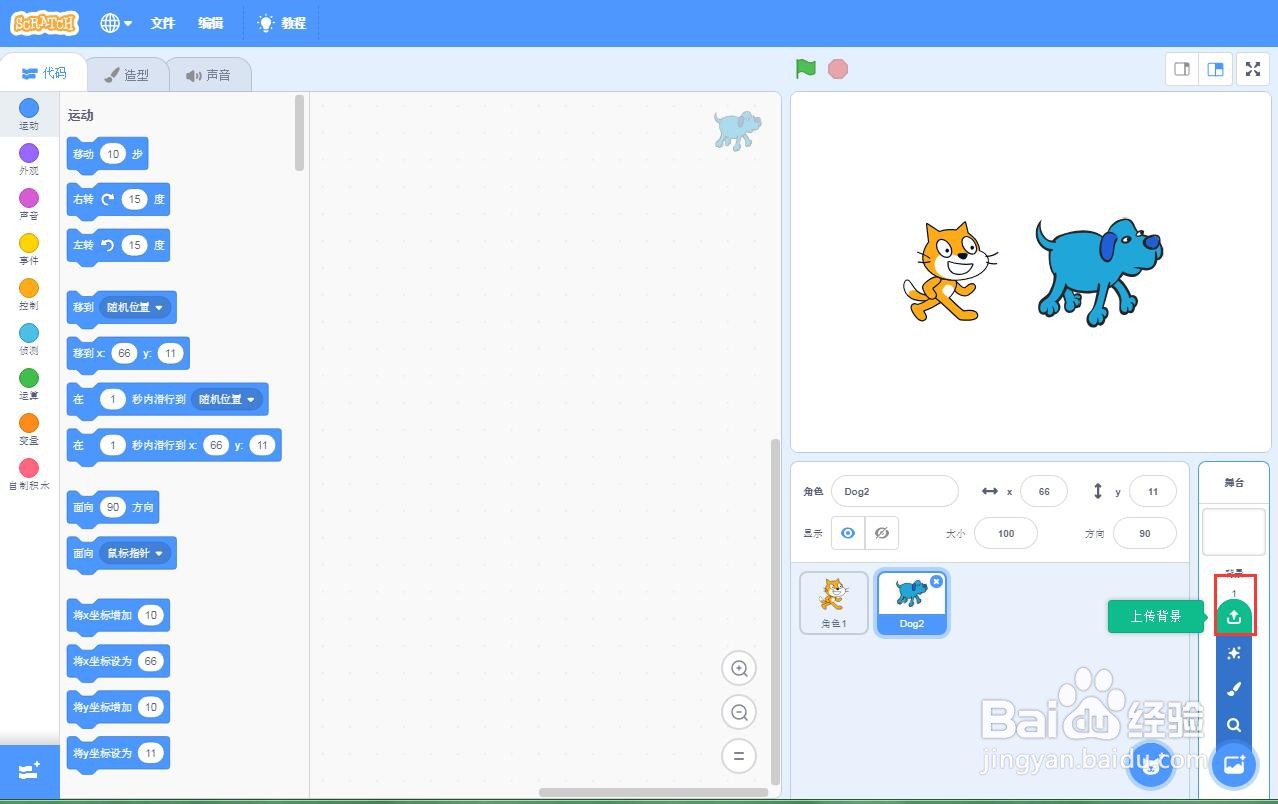
Task: Select the stage backdrop thumbnail
Action: tap(1234, 531)
